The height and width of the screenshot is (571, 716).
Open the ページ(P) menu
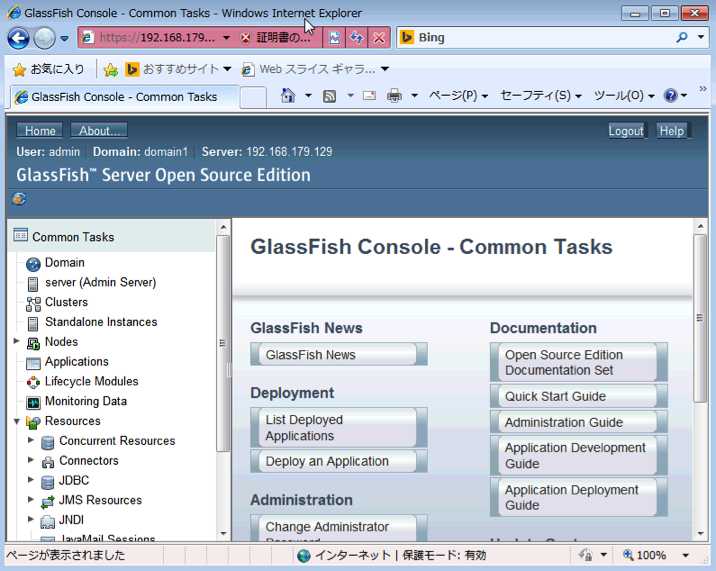coord(458,96)
